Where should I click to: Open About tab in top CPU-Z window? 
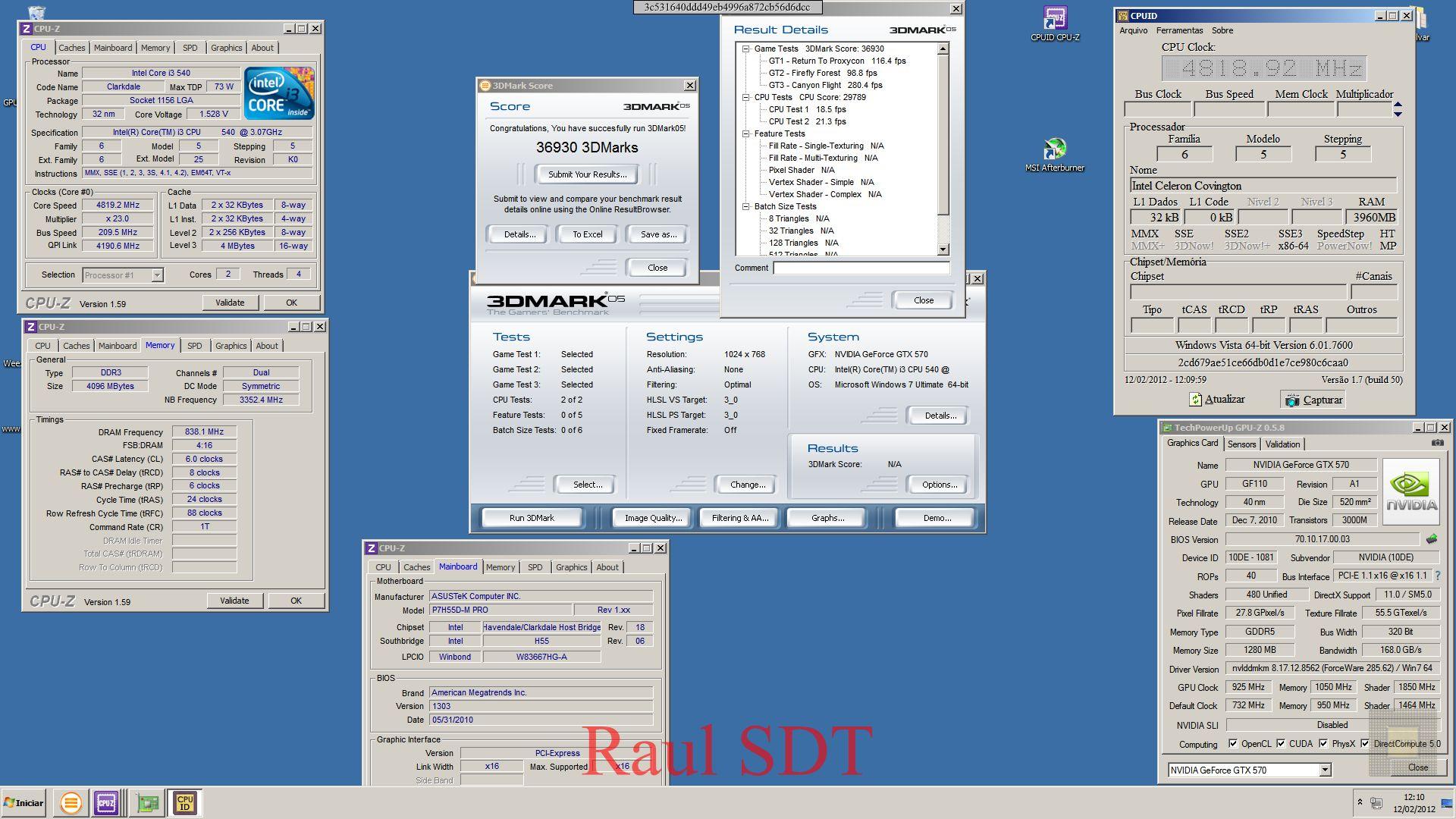[x=262, y=48]
